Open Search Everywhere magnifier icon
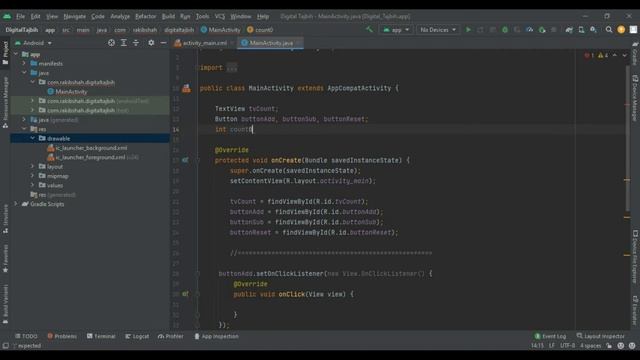Viewport: 640px width, 360px height. coord(609,30)
